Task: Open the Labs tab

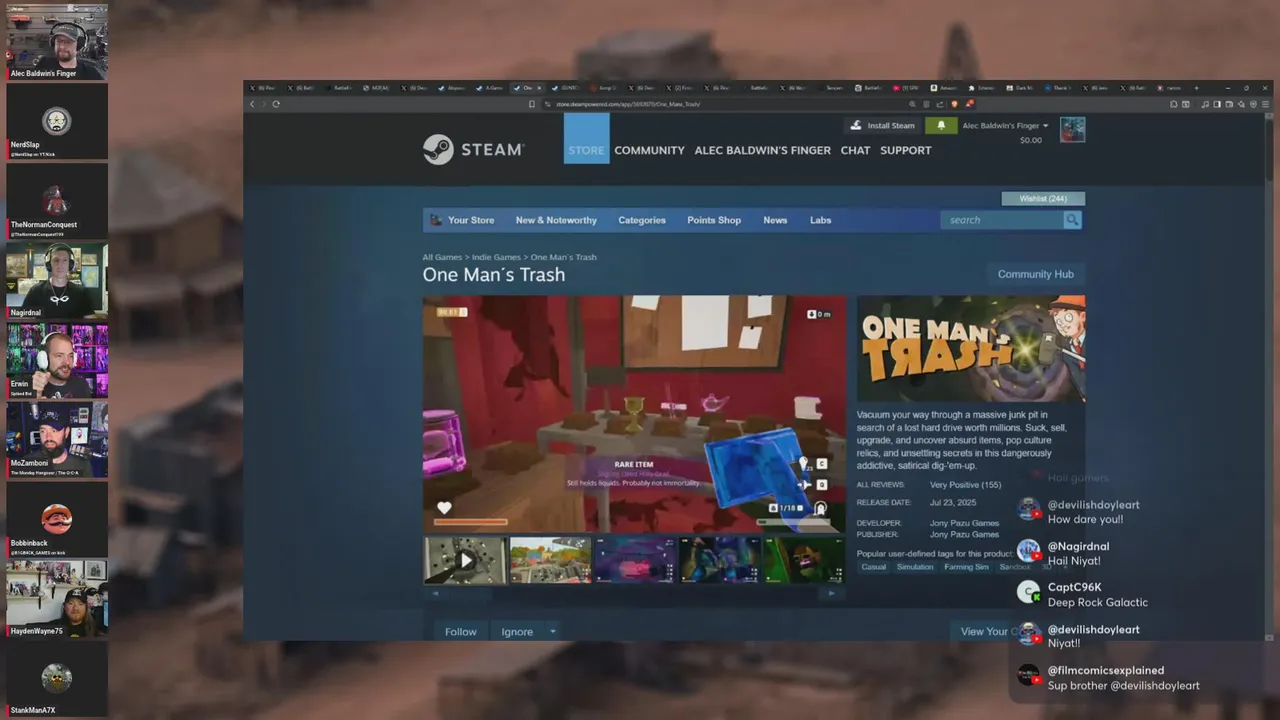Action: [821, 220]
